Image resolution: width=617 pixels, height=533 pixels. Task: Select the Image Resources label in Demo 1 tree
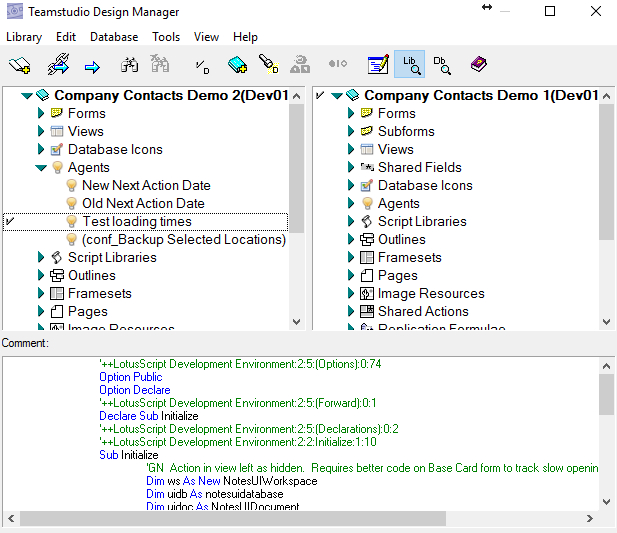coord(431,293)
